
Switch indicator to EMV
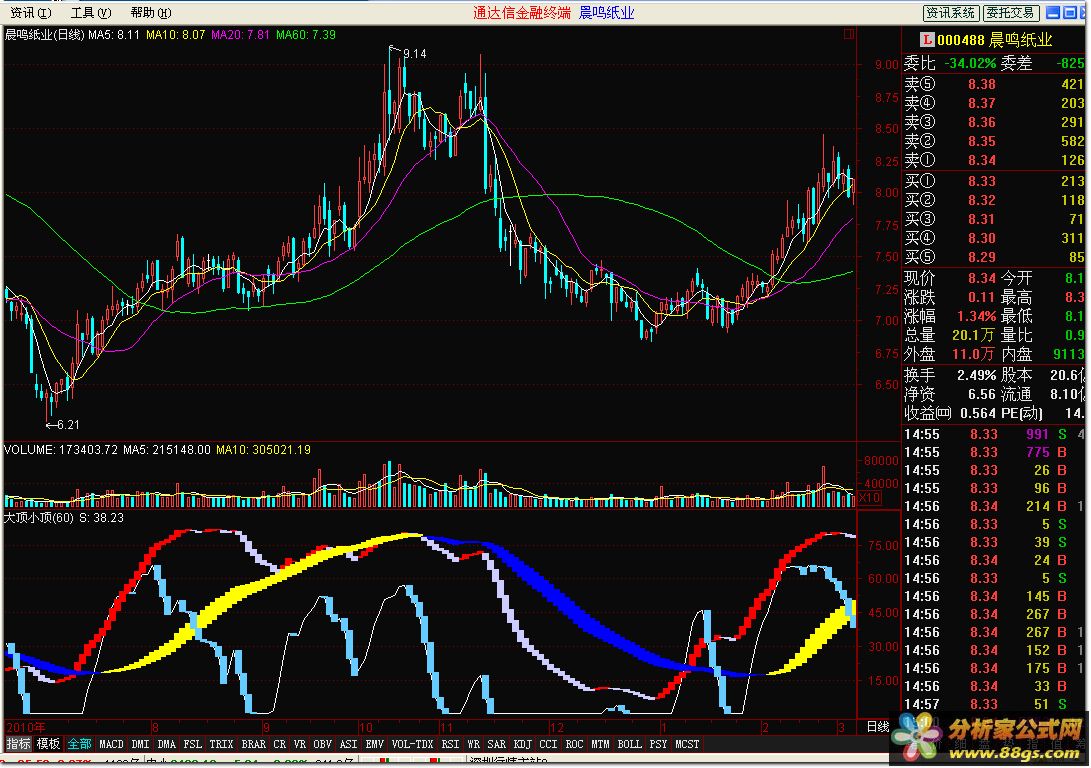coord(374,744)
